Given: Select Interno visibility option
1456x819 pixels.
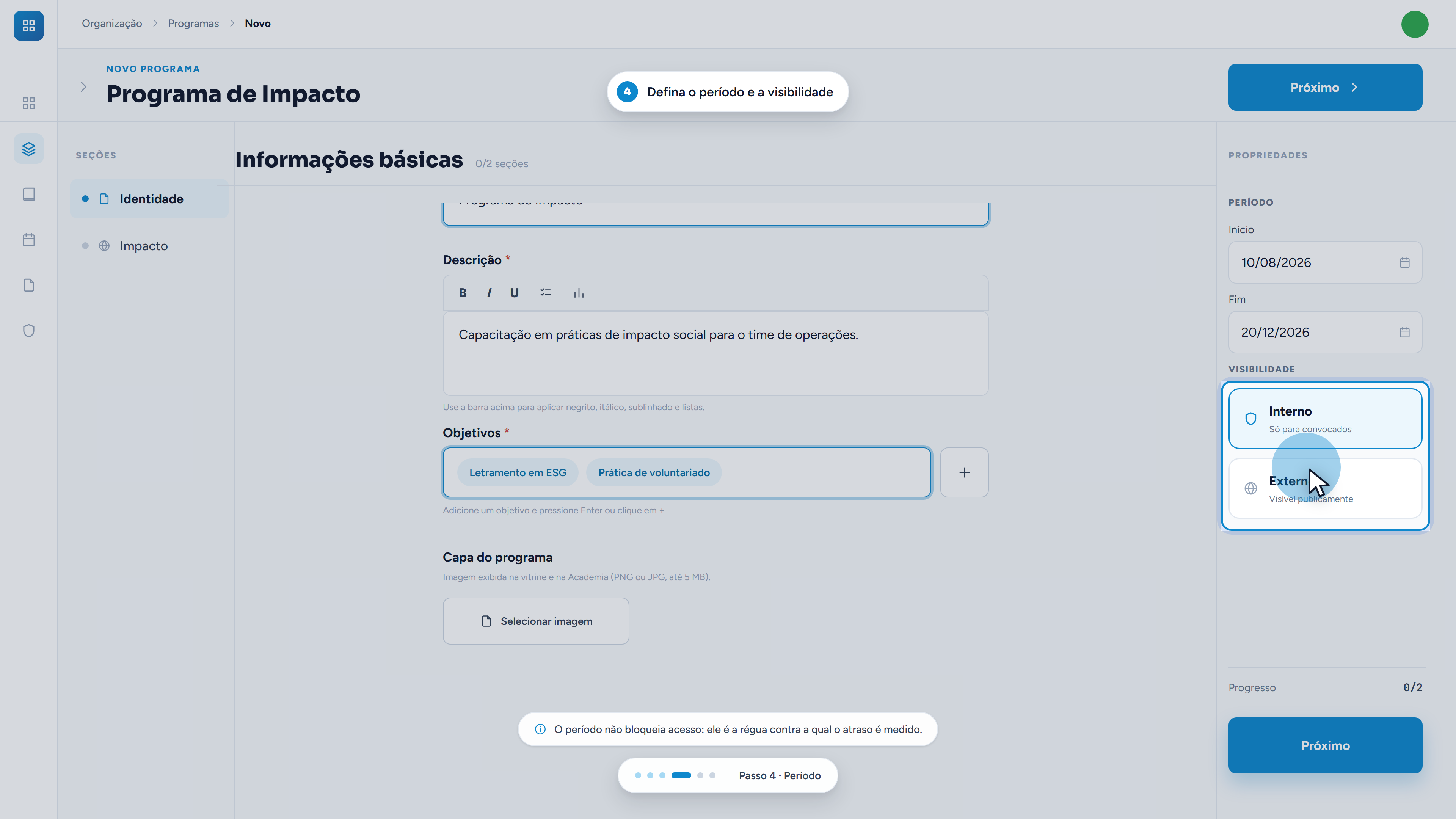Looking at the screenshot, I should point(1325,419).
